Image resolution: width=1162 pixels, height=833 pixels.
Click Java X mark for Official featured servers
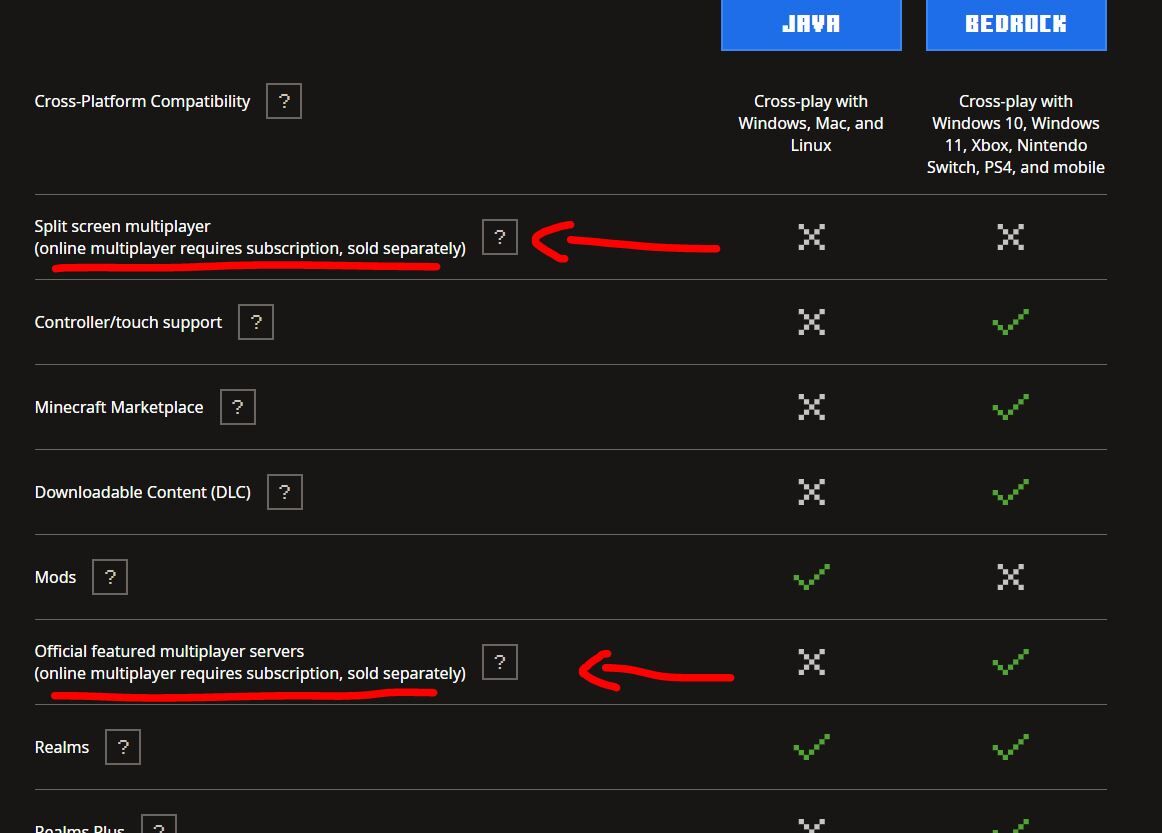[x=811, y=662]
